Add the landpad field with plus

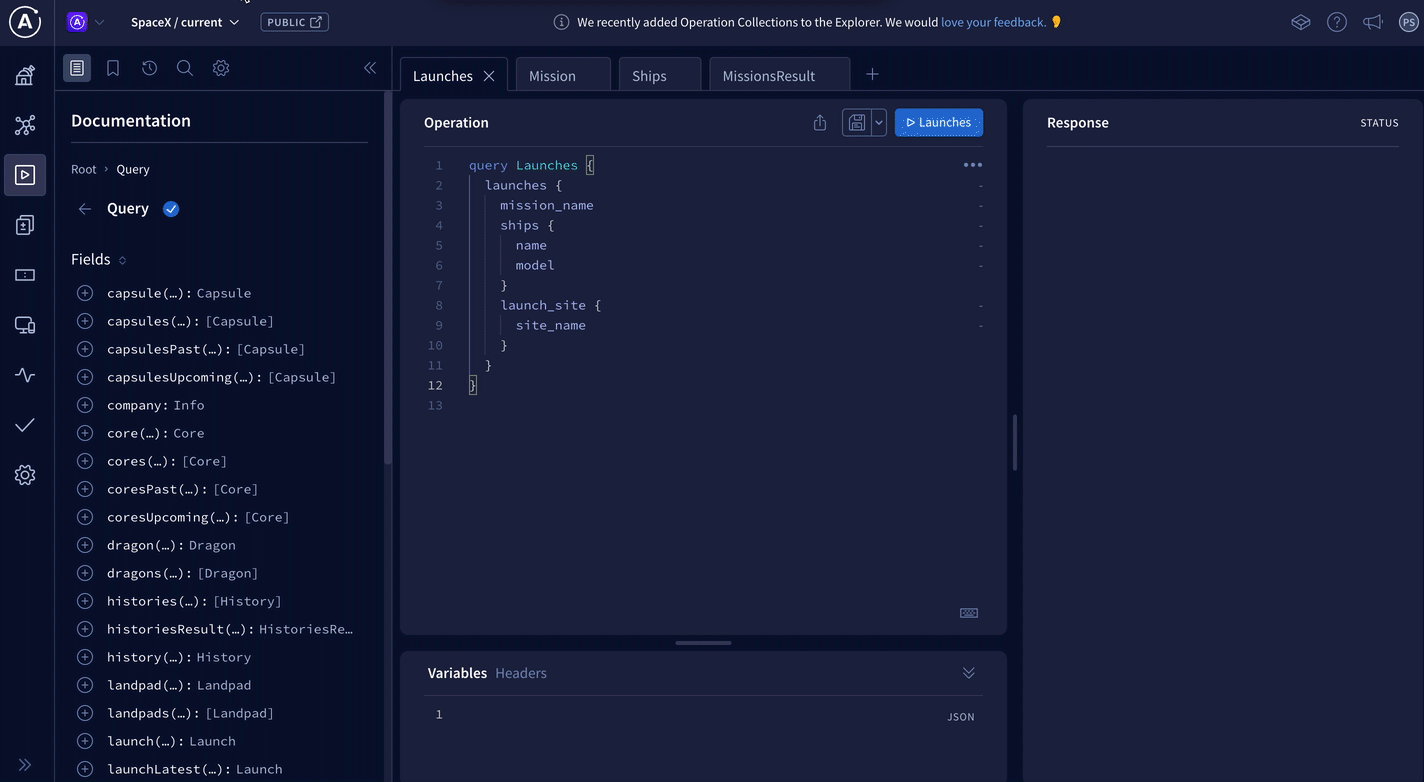point(85,685)
